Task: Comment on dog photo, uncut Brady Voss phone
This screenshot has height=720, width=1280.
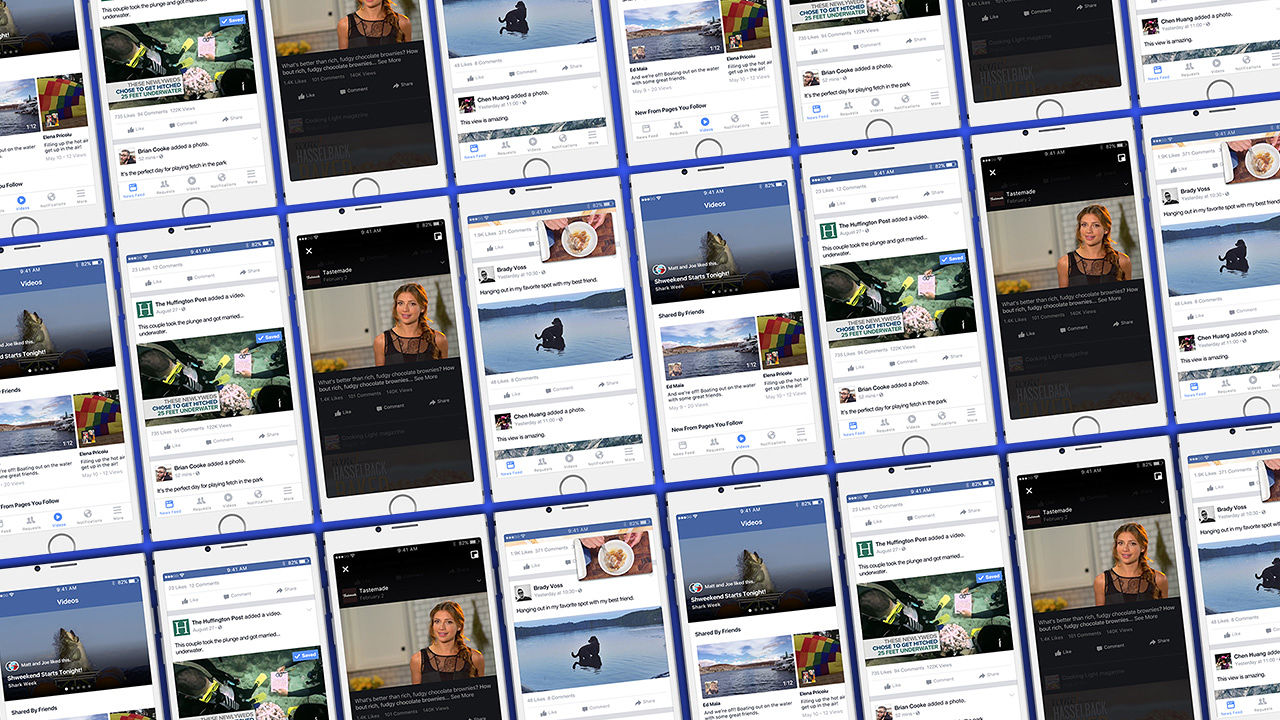Action: (559, 389)
